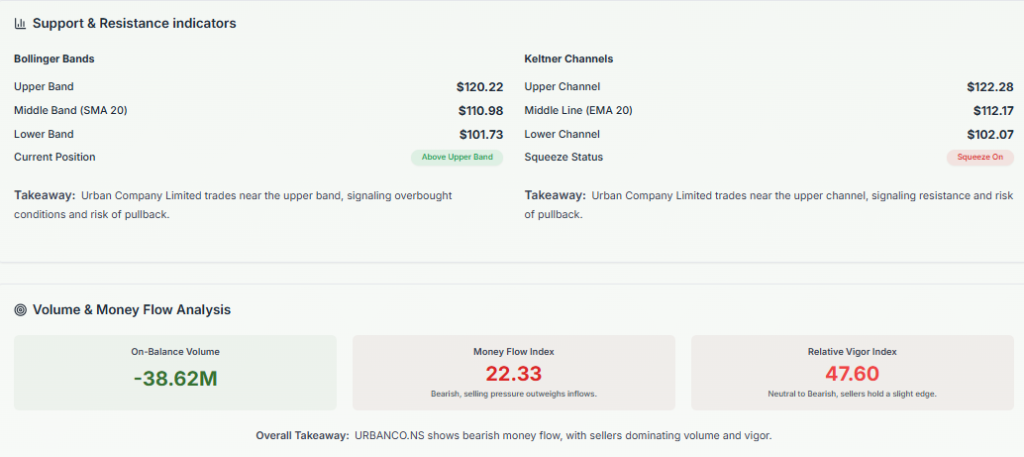
Task: Click the Volume & Money Flow target icon
Action: [x=20, y=310]
